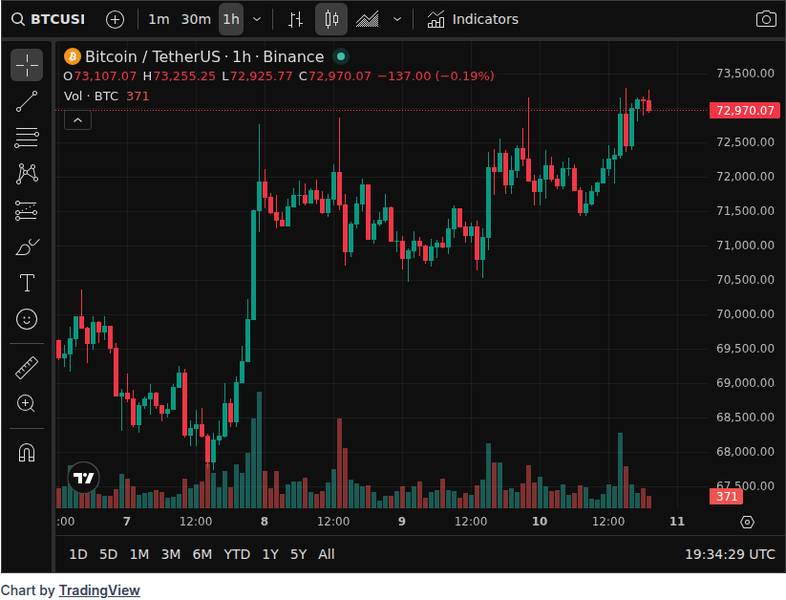786x600 pixels.
Task: Select the 1h interval
Action: (231, 20)
